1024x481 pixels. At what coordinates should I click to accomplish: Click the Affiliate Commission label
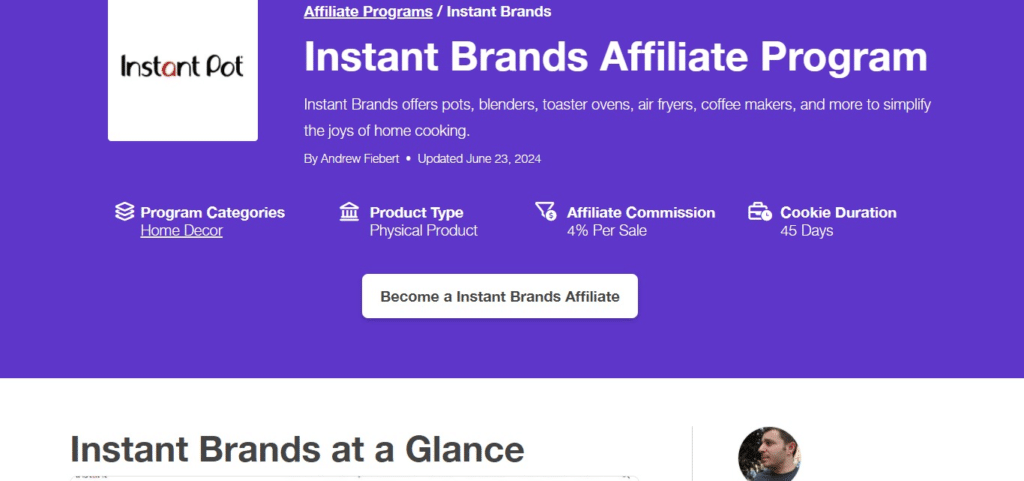[x=641, y=212]
